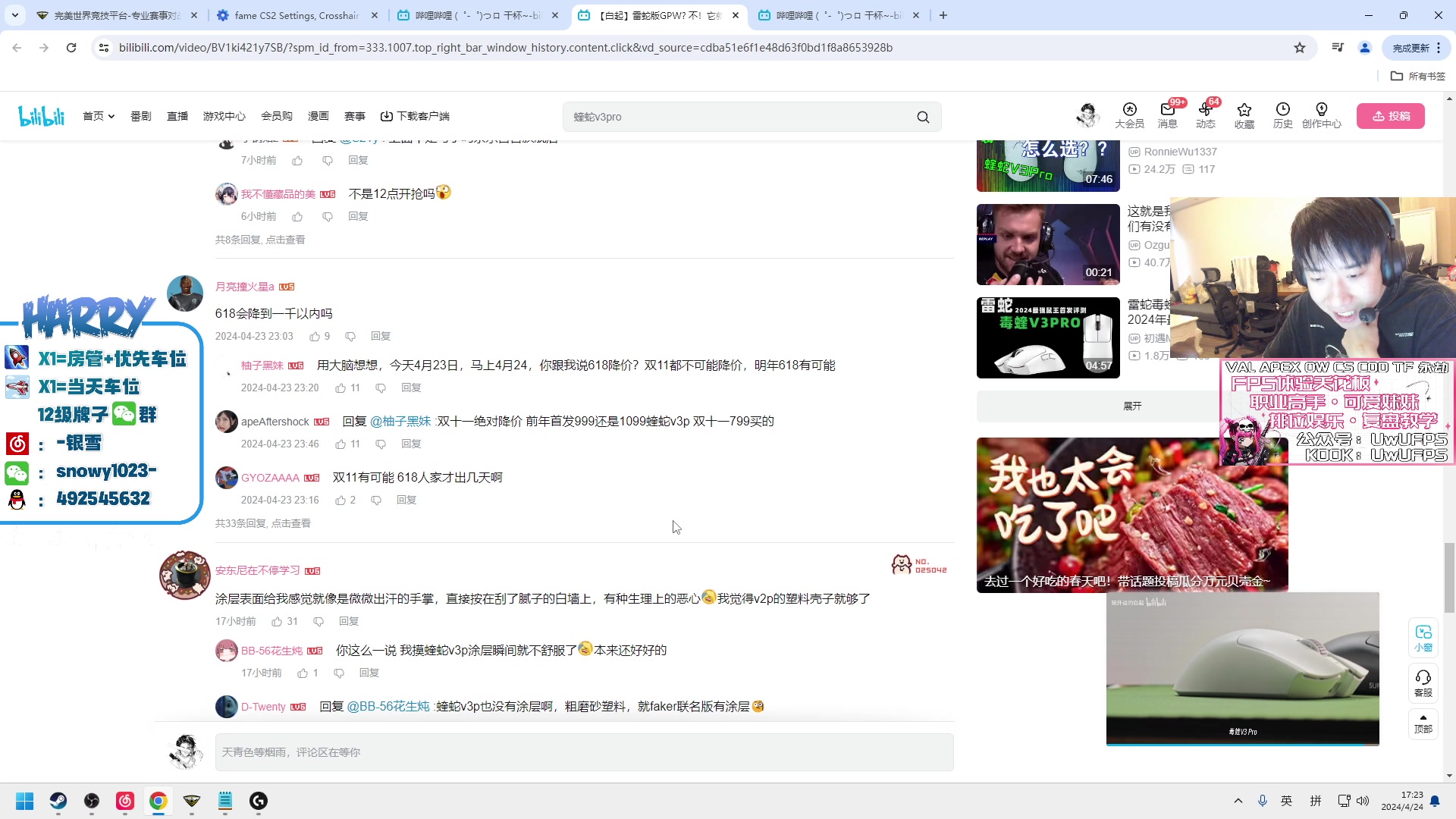Go to 番剧 section
Viewport: 1456px width, 819px height.
click(x=141, y=116)
